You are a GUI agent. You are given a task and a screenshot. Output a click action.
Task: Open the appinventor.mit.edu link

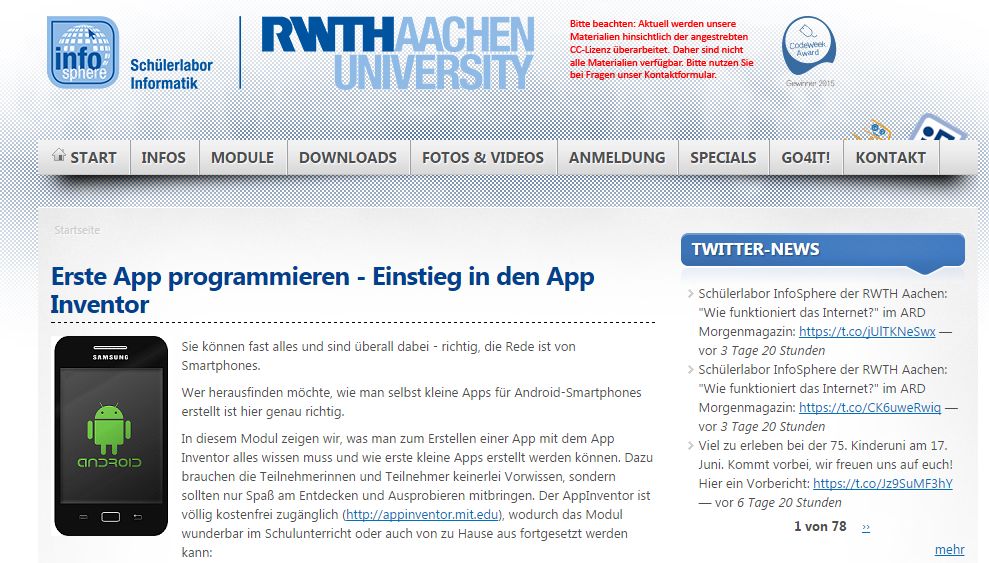pyautogui.click(x=422, y=514)
